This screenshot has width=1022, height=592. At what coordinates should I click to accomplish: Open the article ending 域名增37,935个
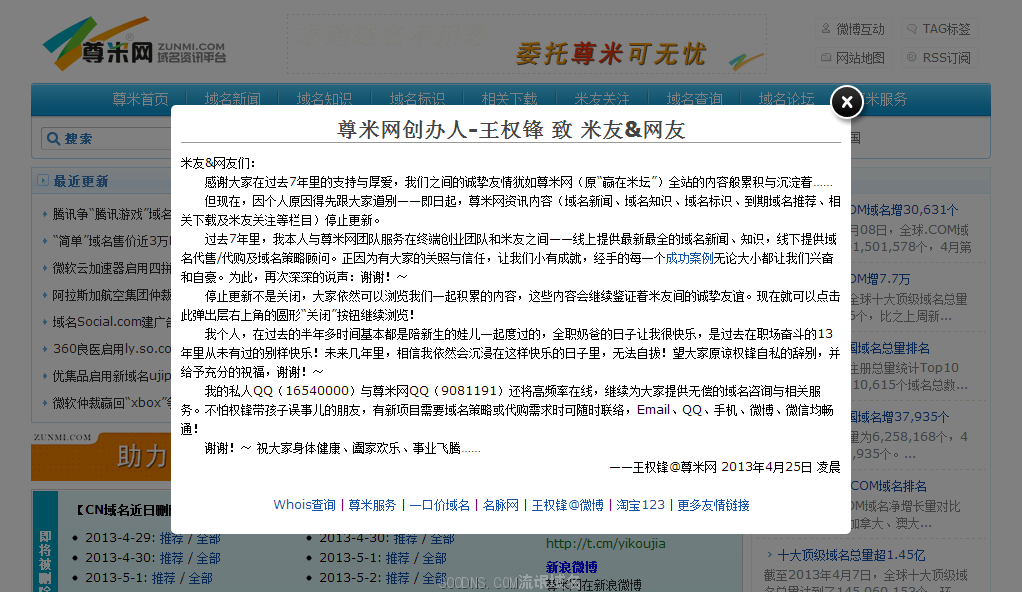(900, 417)
